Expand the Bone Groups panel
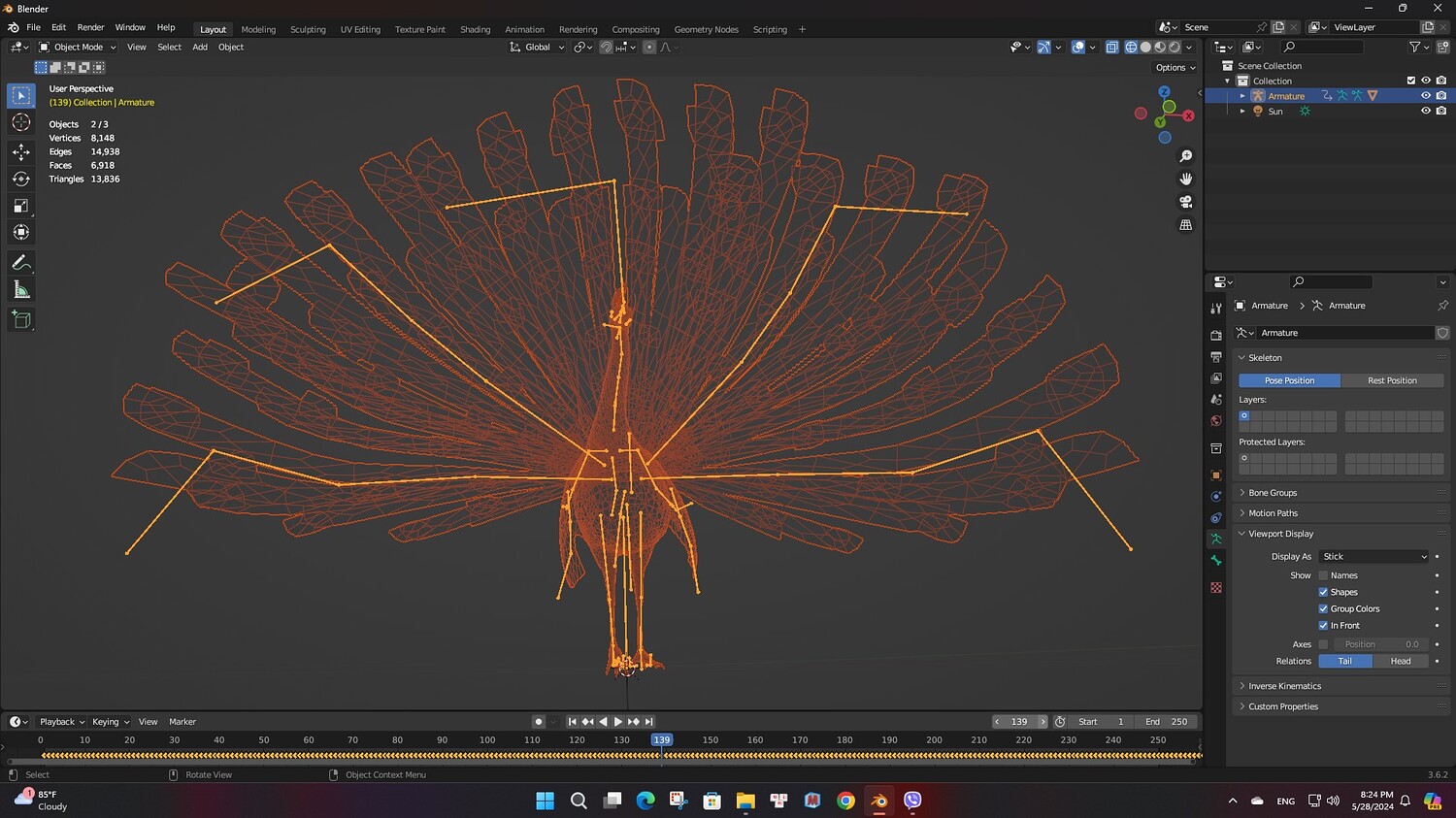1456x818 pixels. click(x=1272, y=493)
